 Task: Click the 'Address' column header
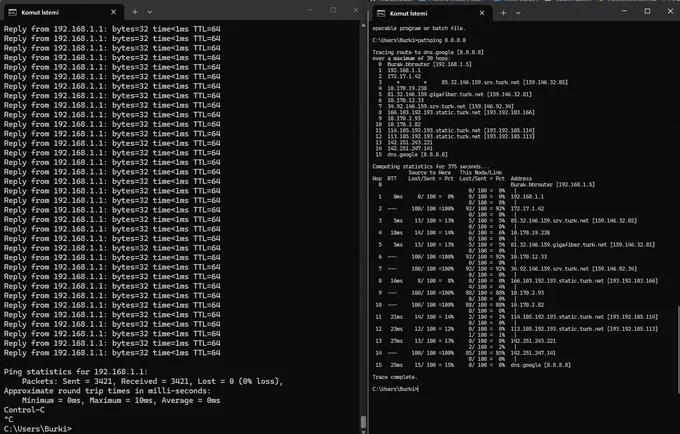521,179
